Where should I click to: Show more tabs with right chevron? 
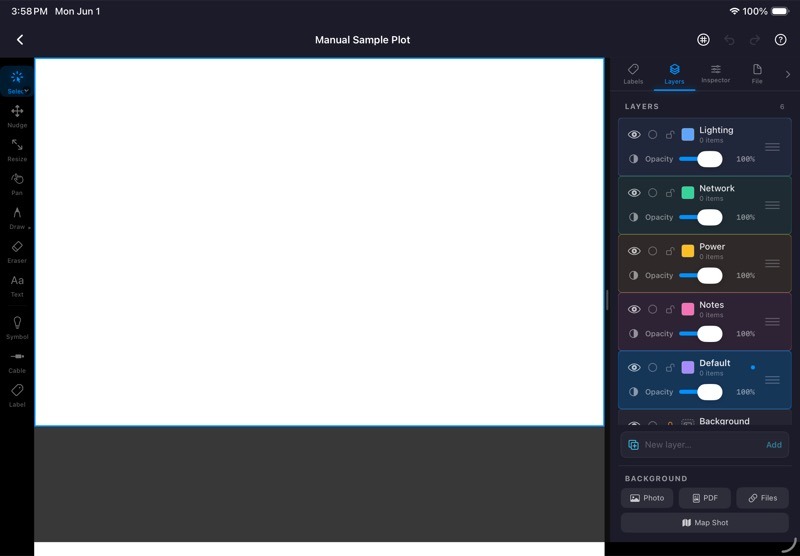[788, 74]
